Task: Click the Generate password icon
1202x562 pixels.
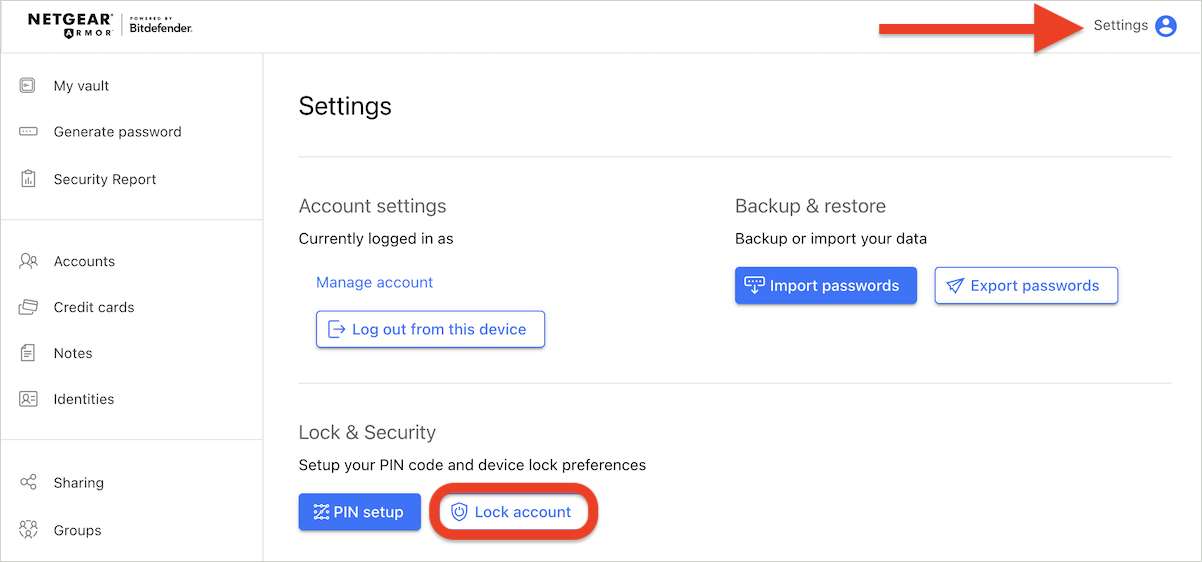Action: 28,132
